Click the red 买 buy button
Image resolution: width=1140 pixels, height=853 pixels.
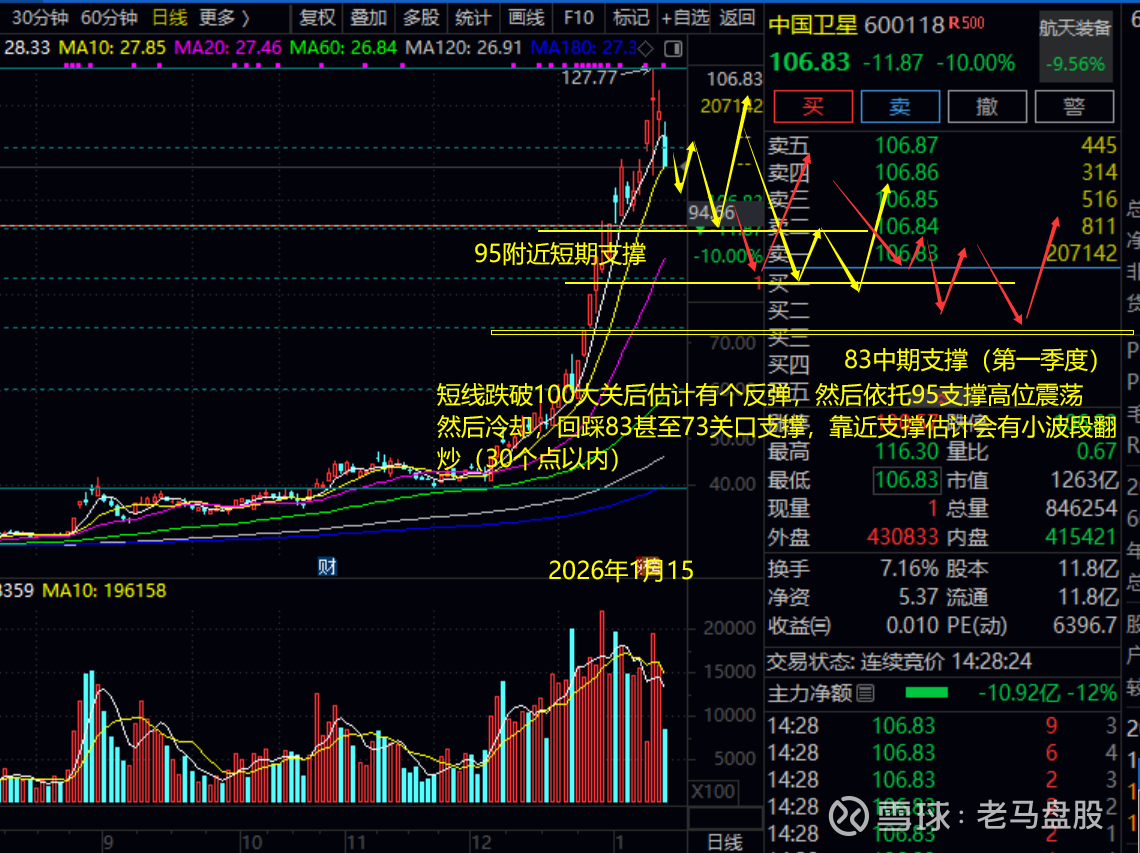pos(813,107)
